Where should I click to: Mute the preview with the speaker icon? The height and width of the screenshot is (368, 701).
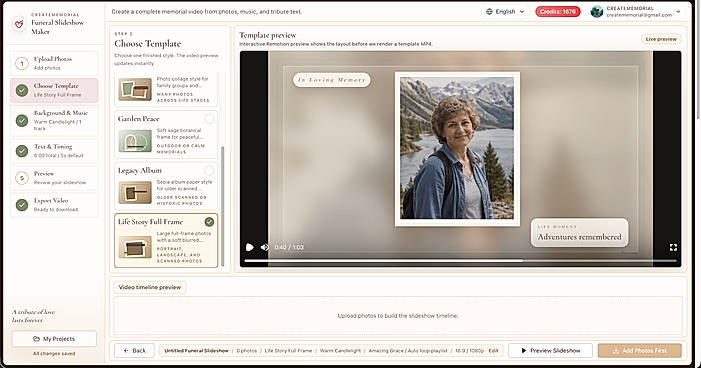265,247
